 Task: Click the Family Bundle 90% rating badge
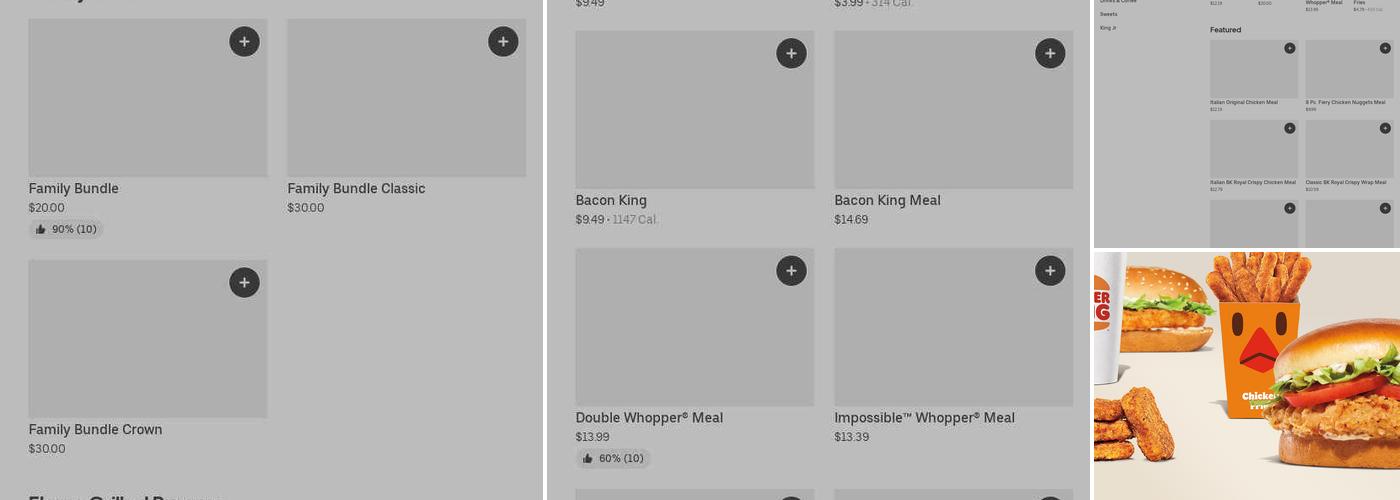(66, 229)
